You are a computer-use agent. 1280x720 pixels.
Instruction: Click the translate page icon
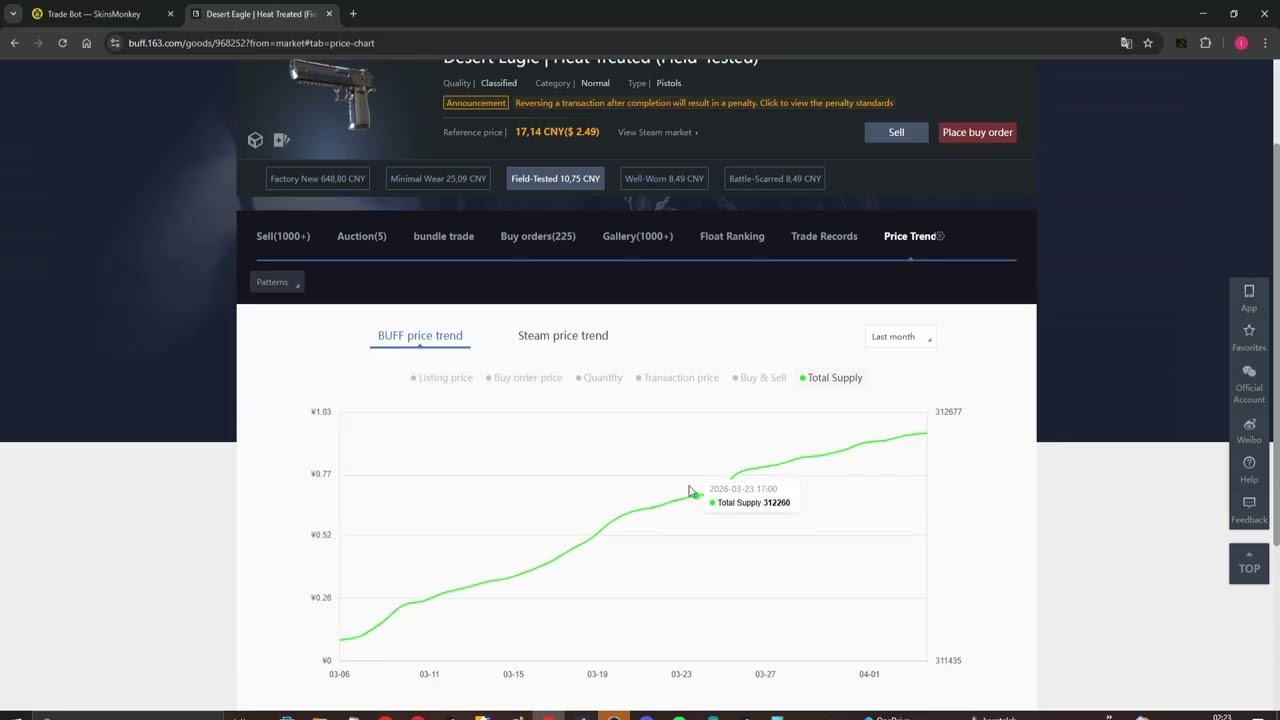(x=1126, y=43)
